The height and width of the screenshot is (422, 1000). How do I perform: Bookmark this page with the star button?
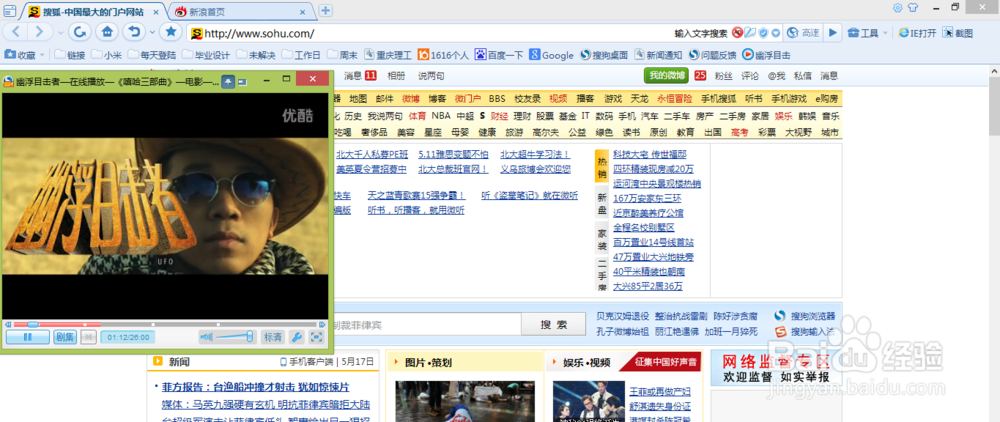point(170,32)
